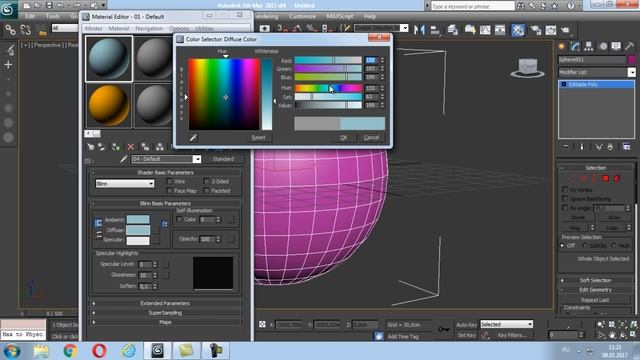
Task: Open Material Editor Options menu
Action: (179, 28)
